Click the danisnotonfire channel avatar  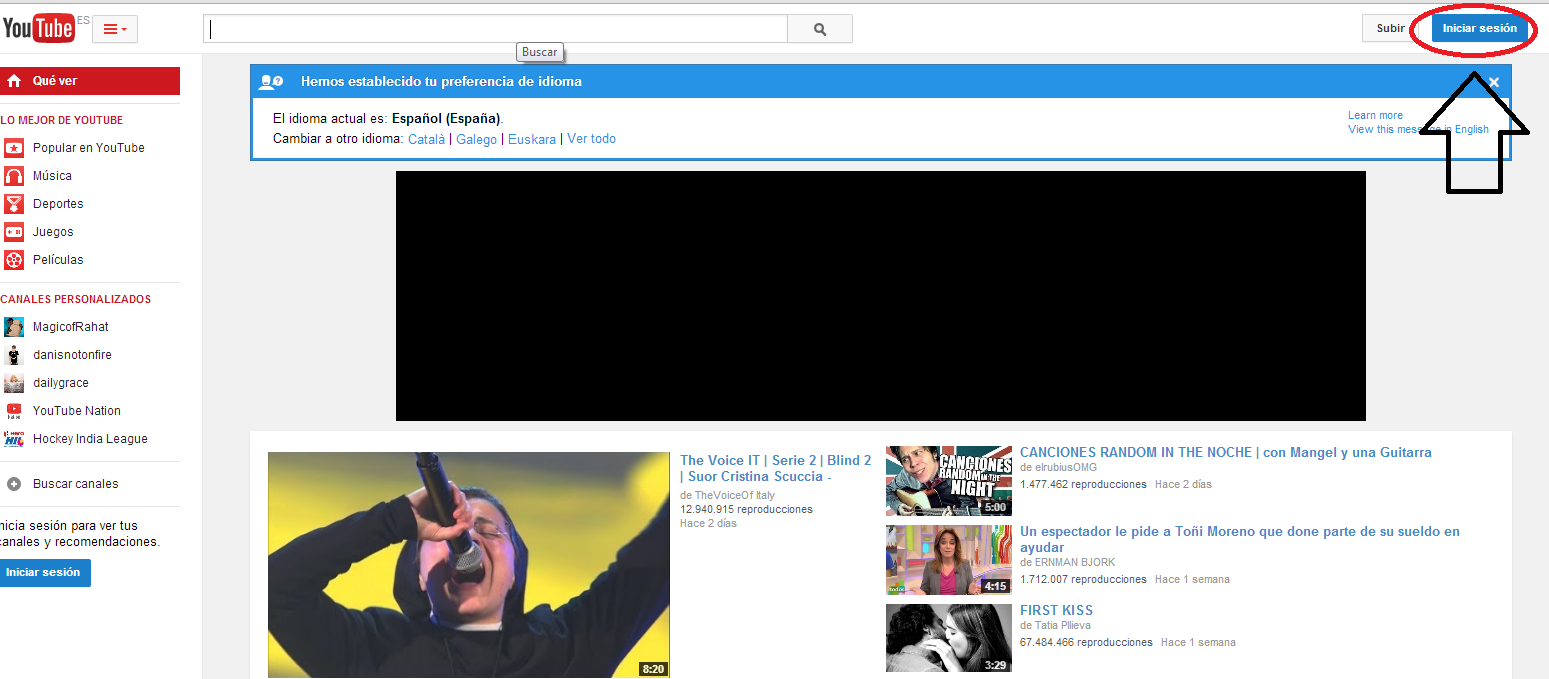14,355
